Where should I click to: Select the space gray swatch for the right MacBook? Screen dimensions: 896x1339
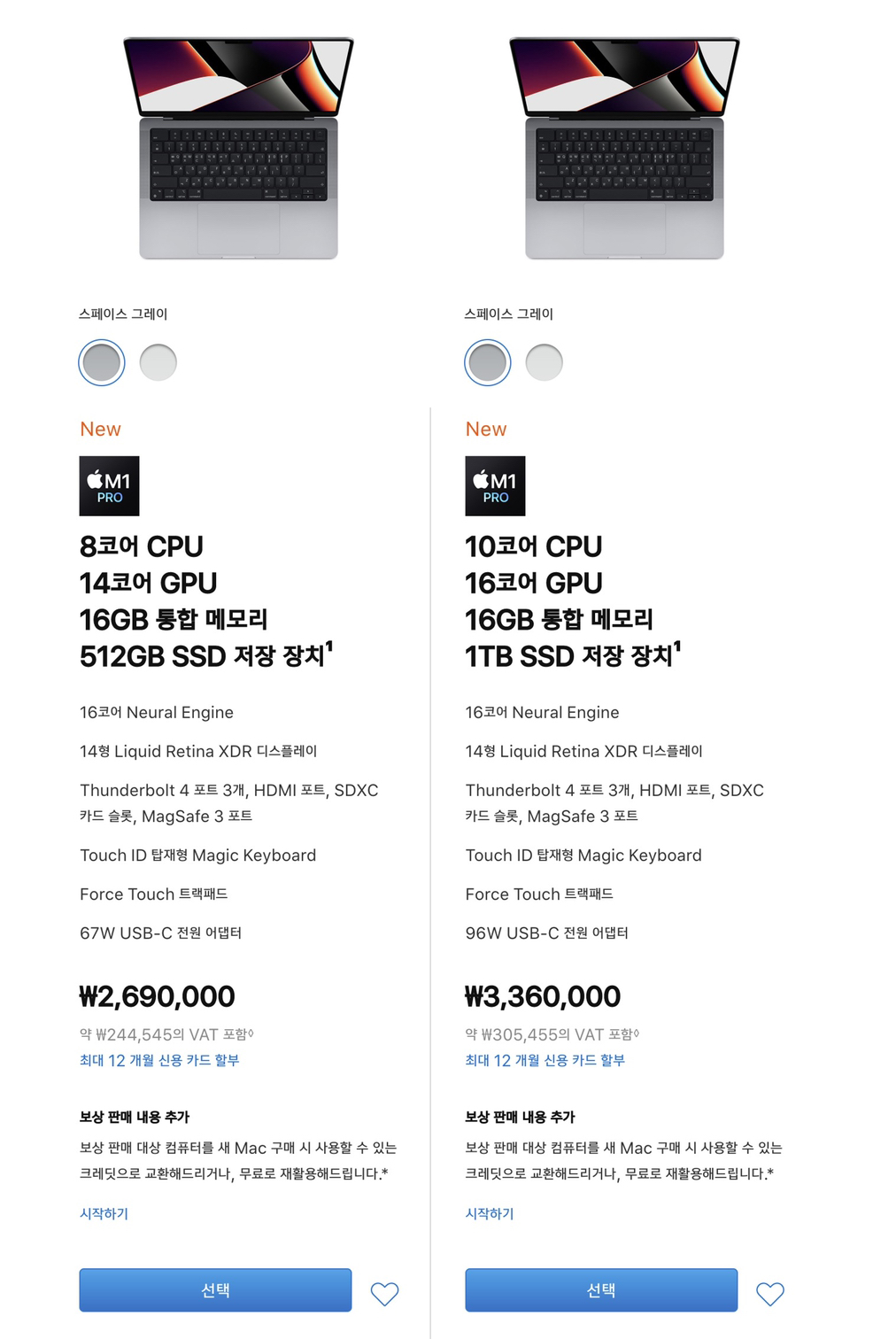click(488, 362)
